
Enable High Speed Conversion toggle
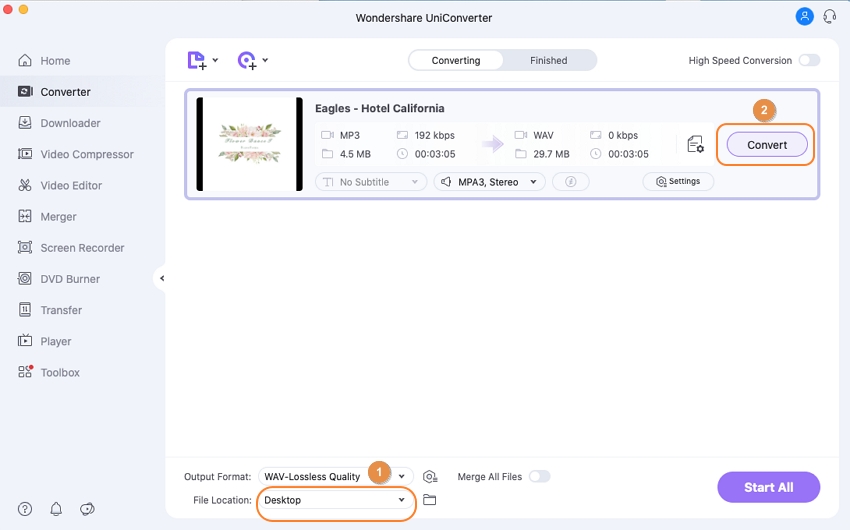808,61
